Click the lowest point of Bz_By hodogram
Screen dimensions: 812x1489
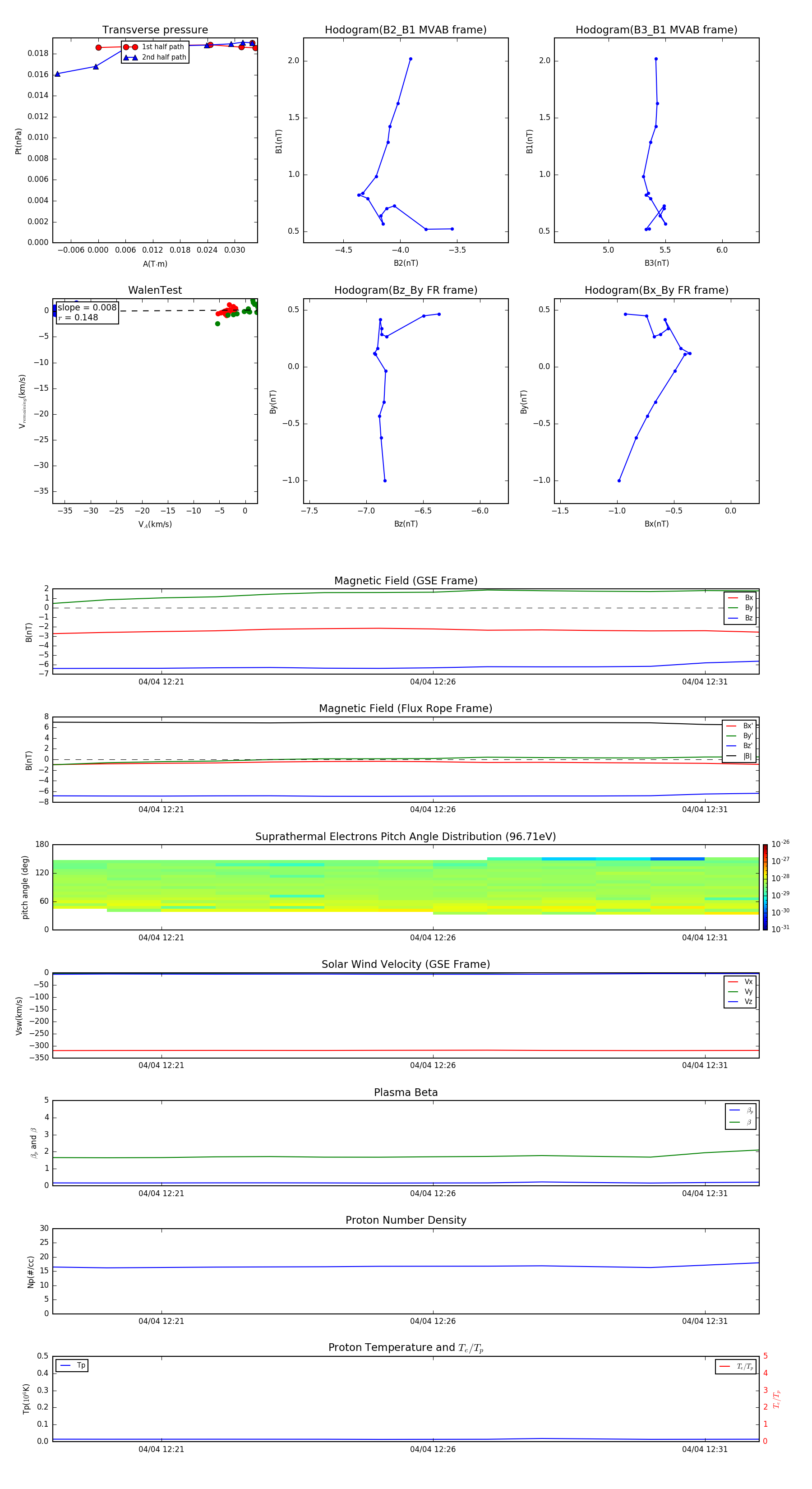(x=385, y=481)
